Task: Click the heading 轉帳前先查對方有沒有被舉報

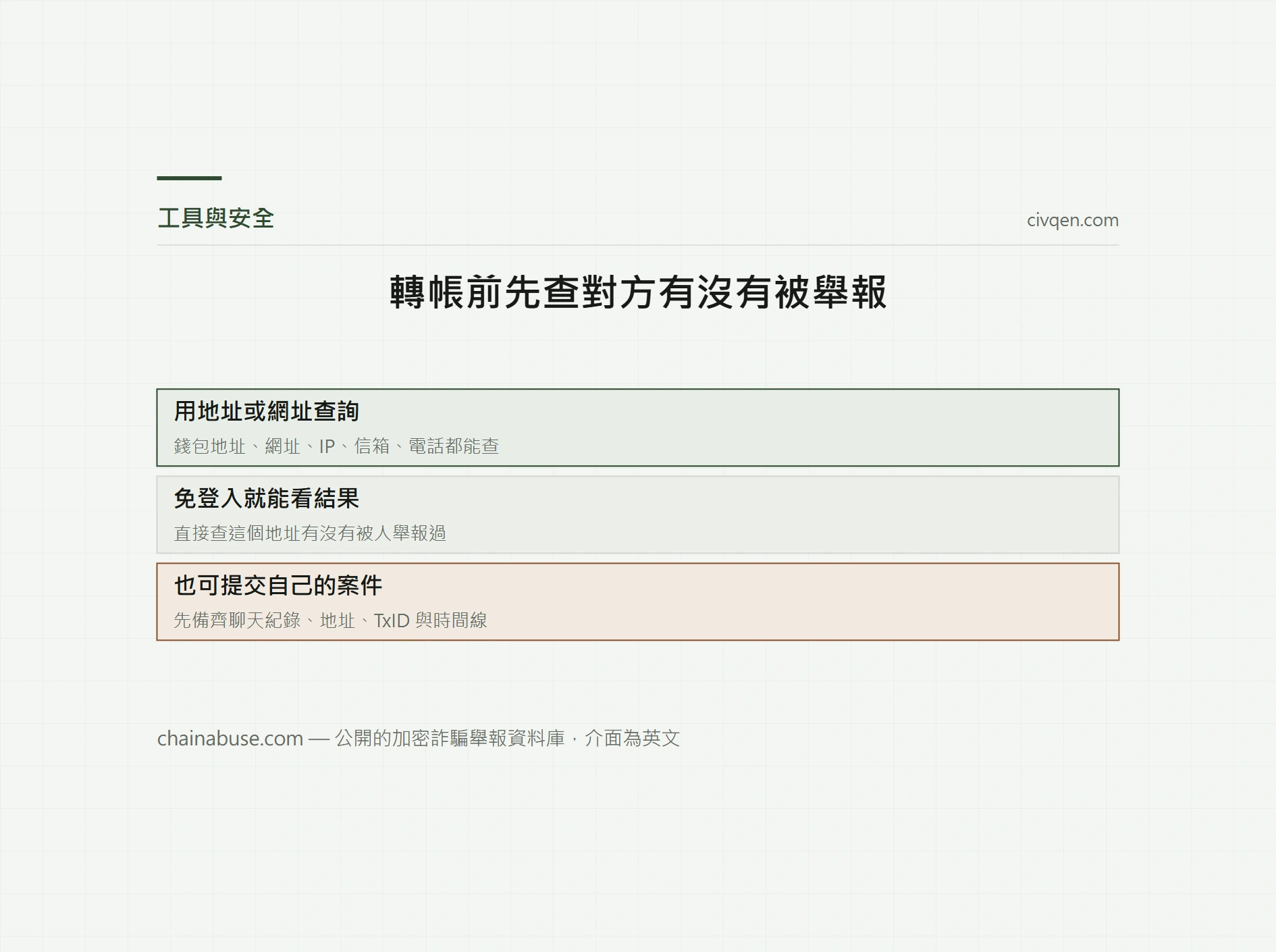Action: (638, 292)
